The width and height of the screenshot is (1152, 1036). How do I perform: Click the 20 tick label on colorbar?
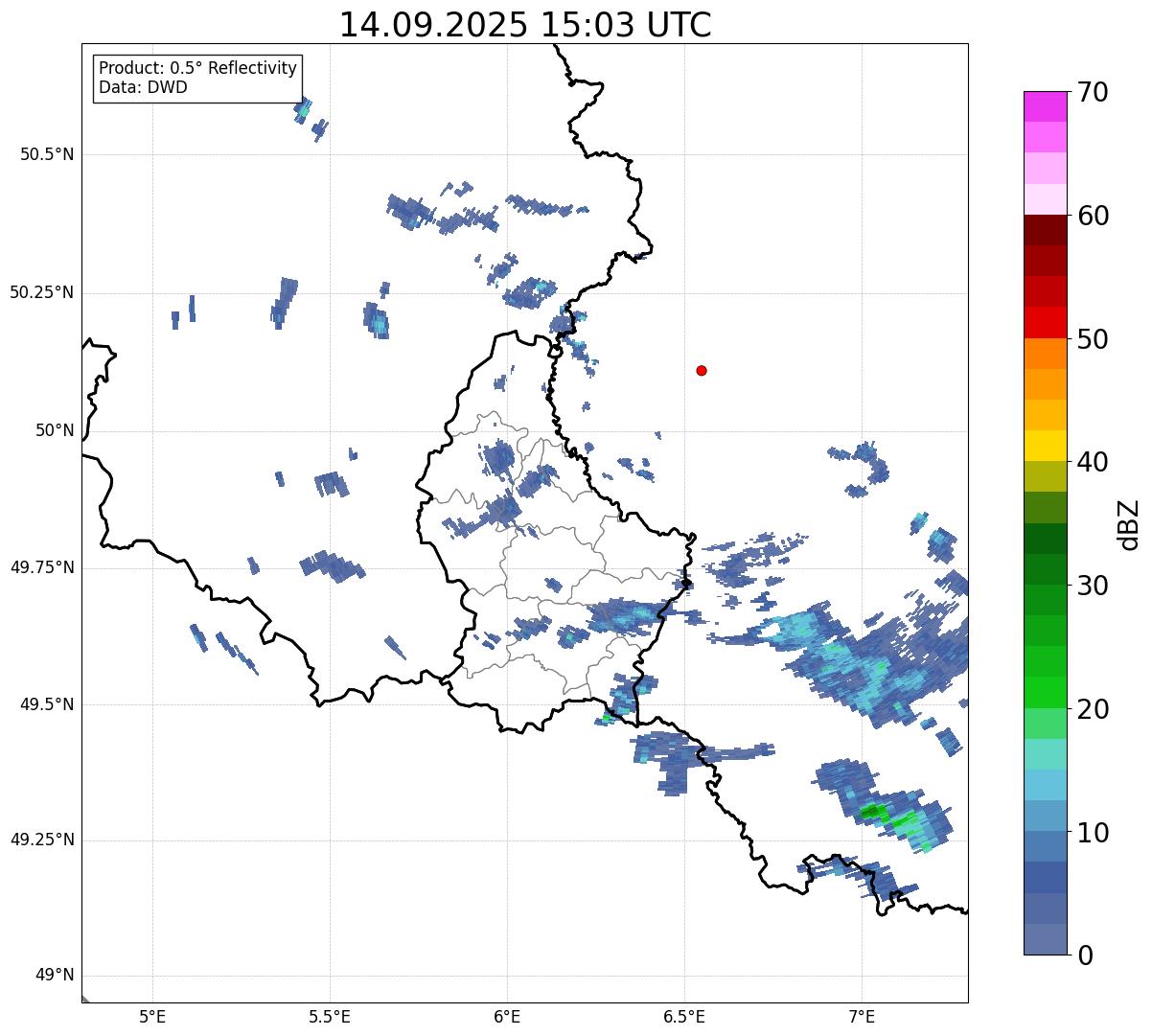tap(1093, 709)
